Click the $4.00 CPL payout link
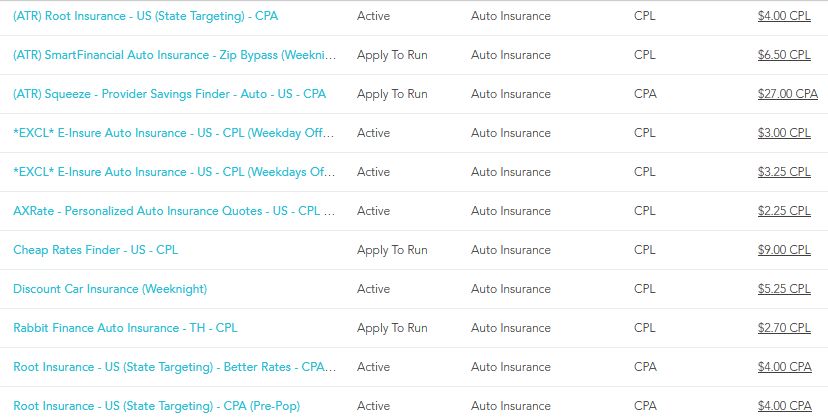828x417 pixels. [784, 16]
